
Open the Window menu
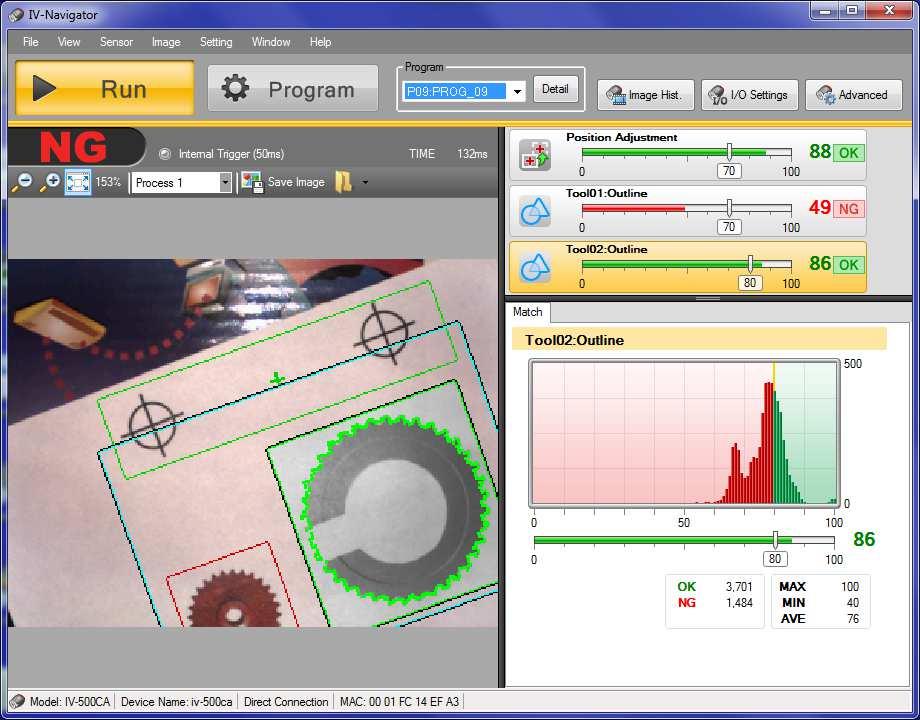click(x=271, y=42)
